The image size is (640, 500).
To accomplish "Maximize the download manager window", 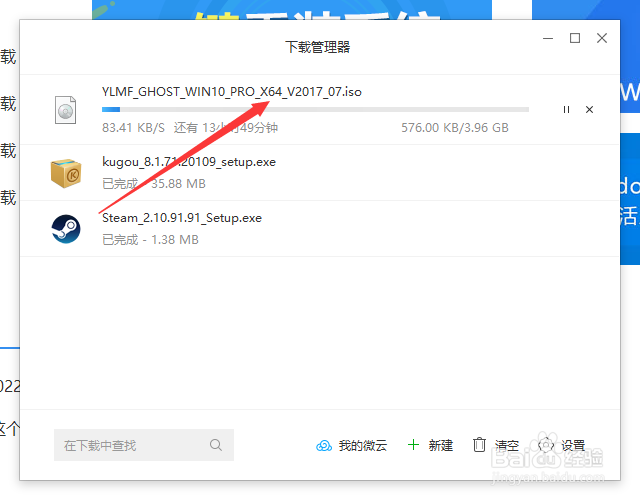I will pos(575,38).
